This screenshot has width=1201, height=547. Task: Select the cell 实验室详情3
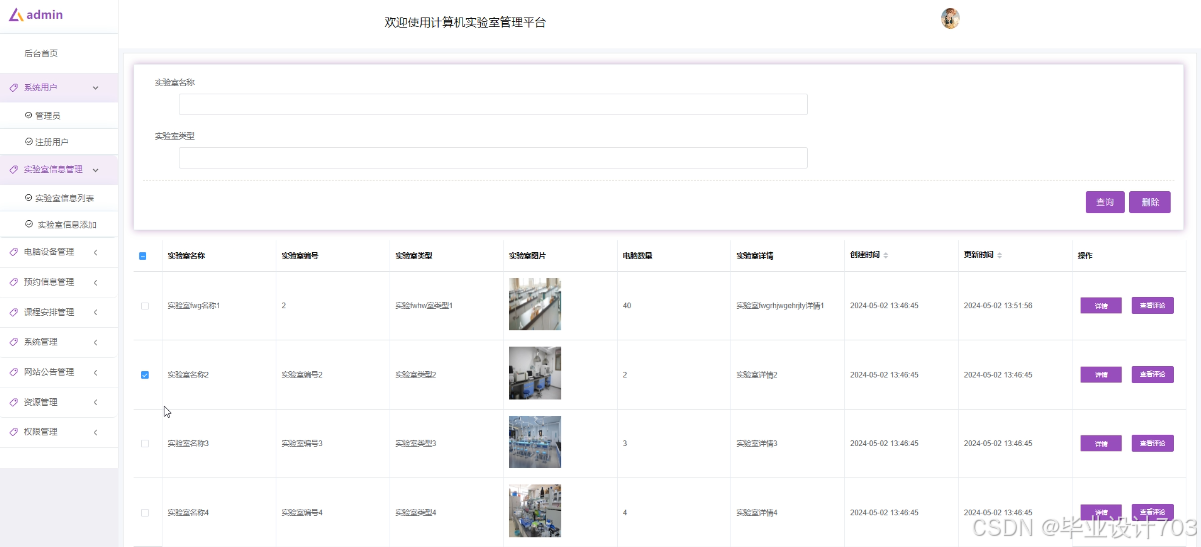[757, 443]
